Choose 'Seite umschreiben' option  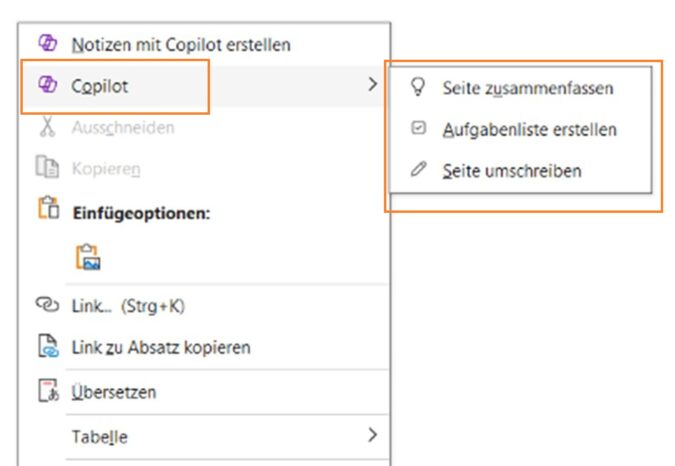tap(511, 170)
